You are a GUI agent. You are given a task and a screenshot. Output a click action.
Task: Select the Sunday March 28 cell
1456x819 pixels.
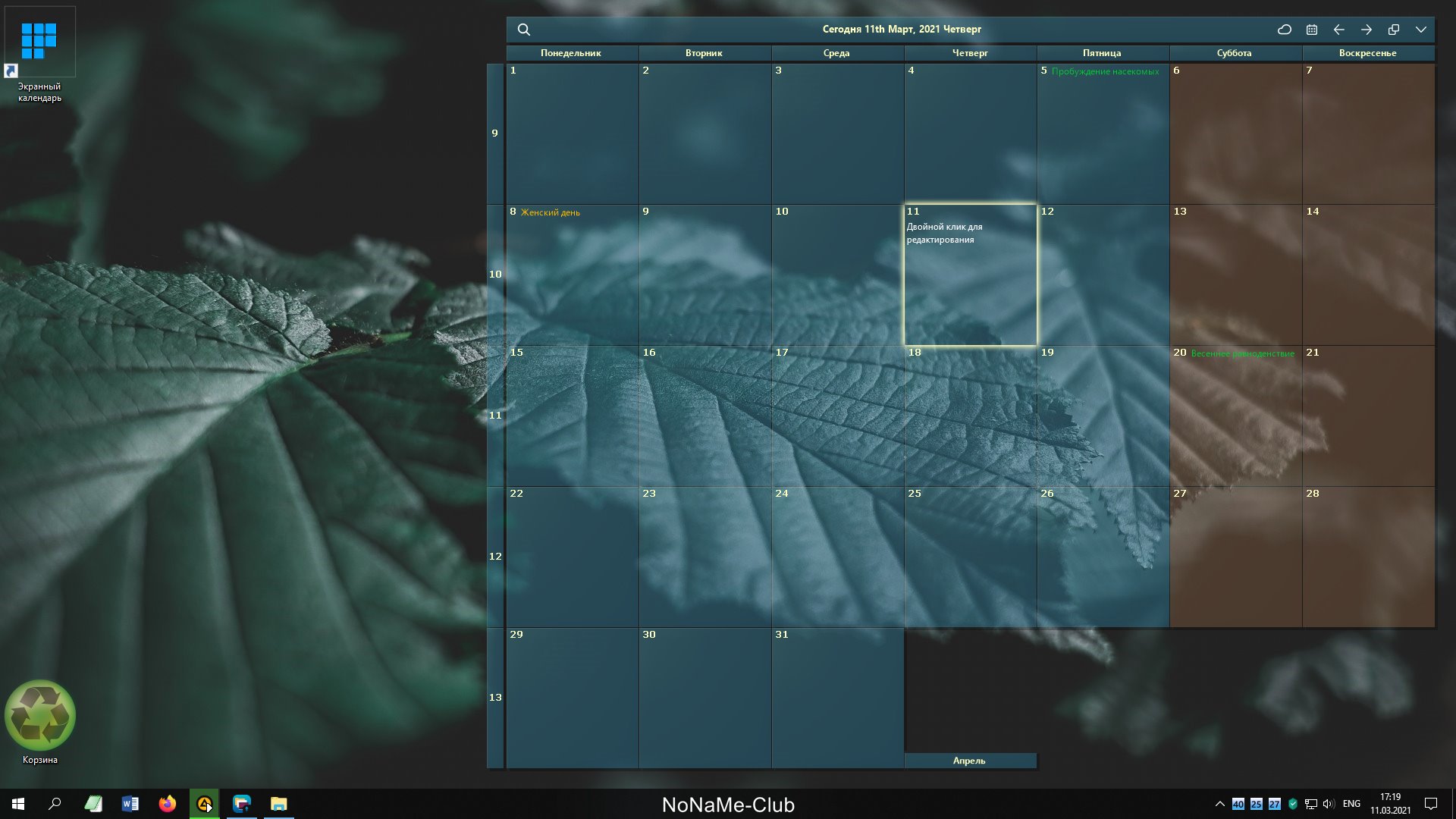pyautogui.click(x=1368, y=557)
